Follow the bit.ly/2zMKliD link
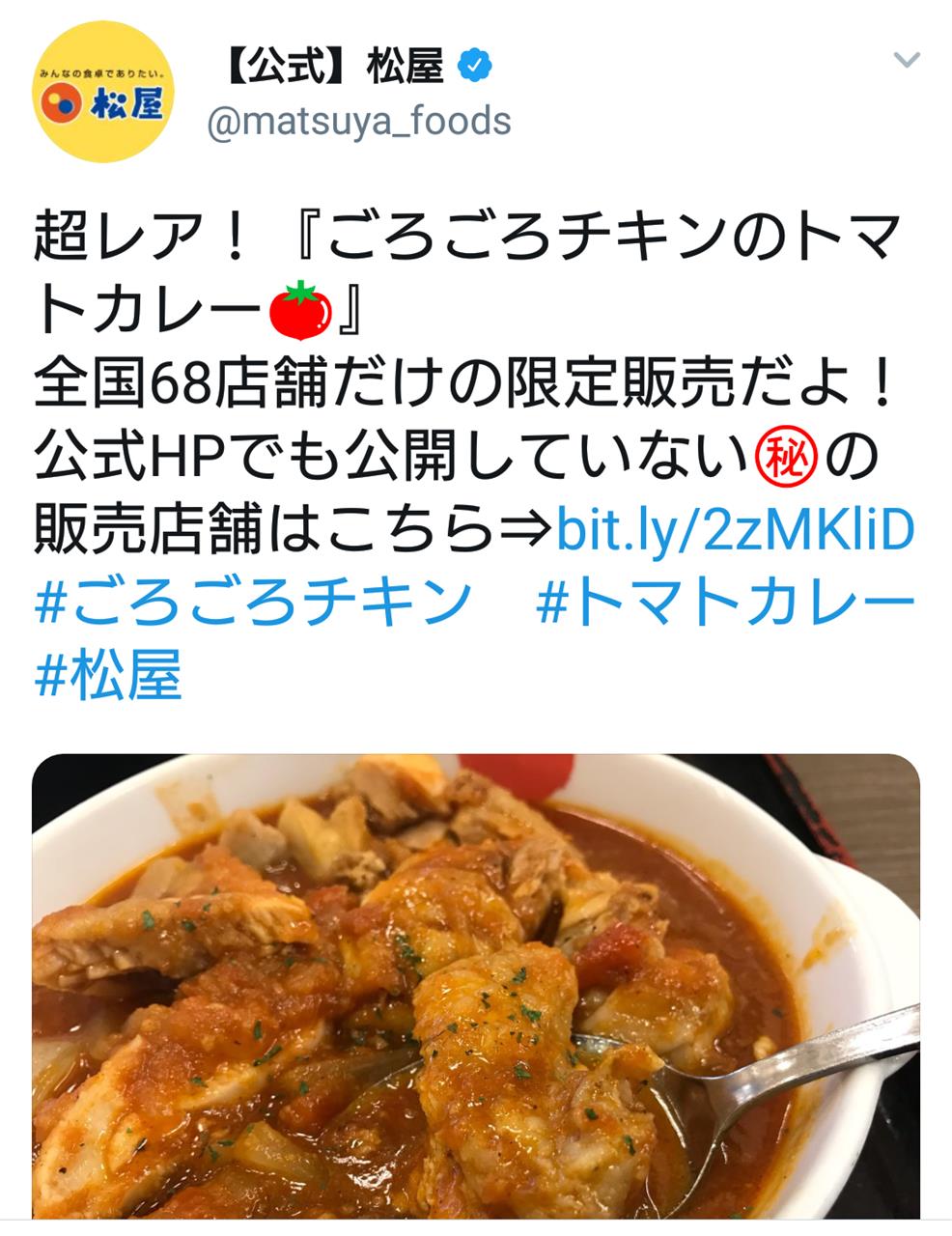Image resolution: width=952 pixels, height=1236 pixels. 735,529
